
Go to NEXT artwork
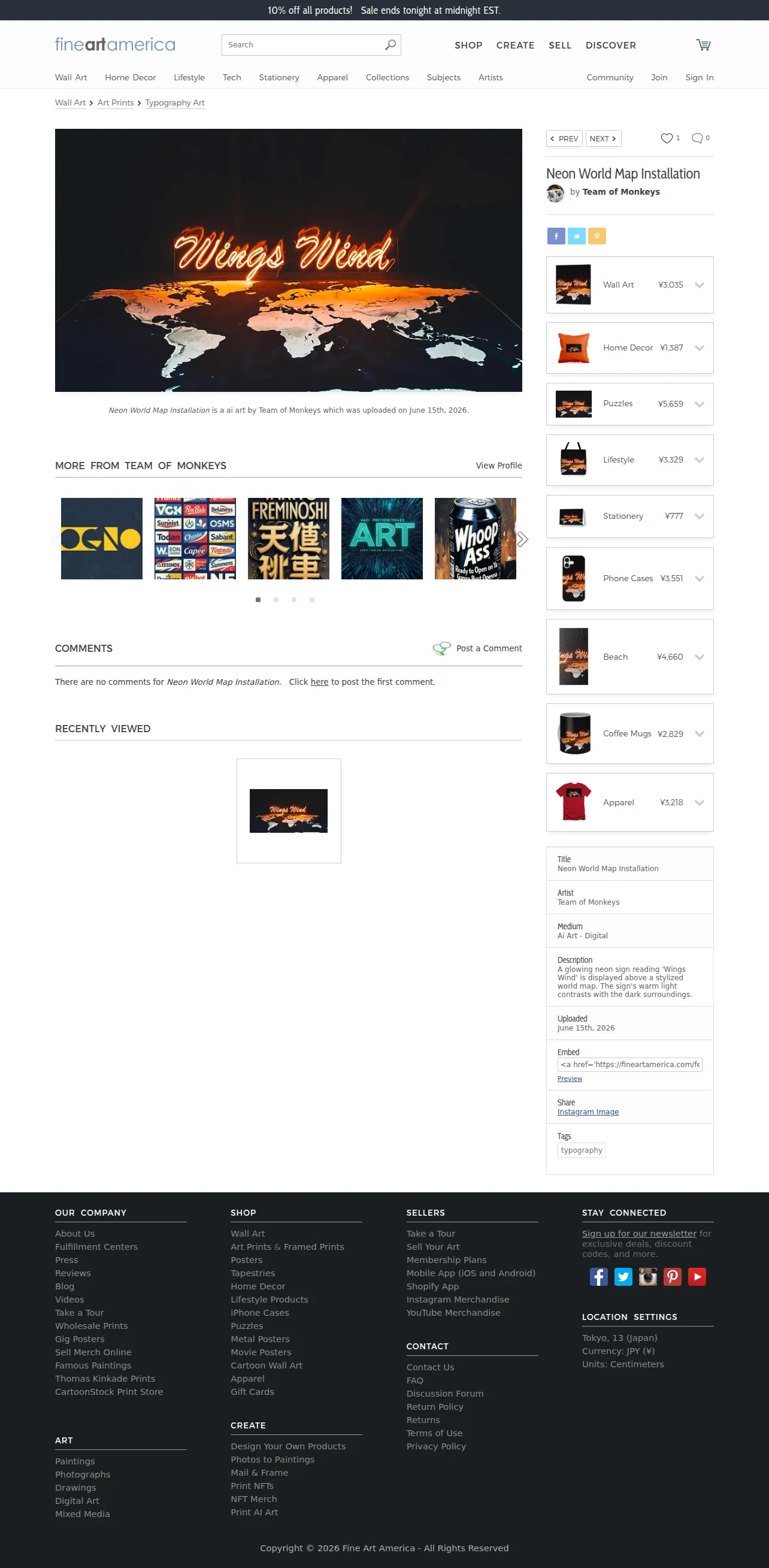(x=603, y=139)
